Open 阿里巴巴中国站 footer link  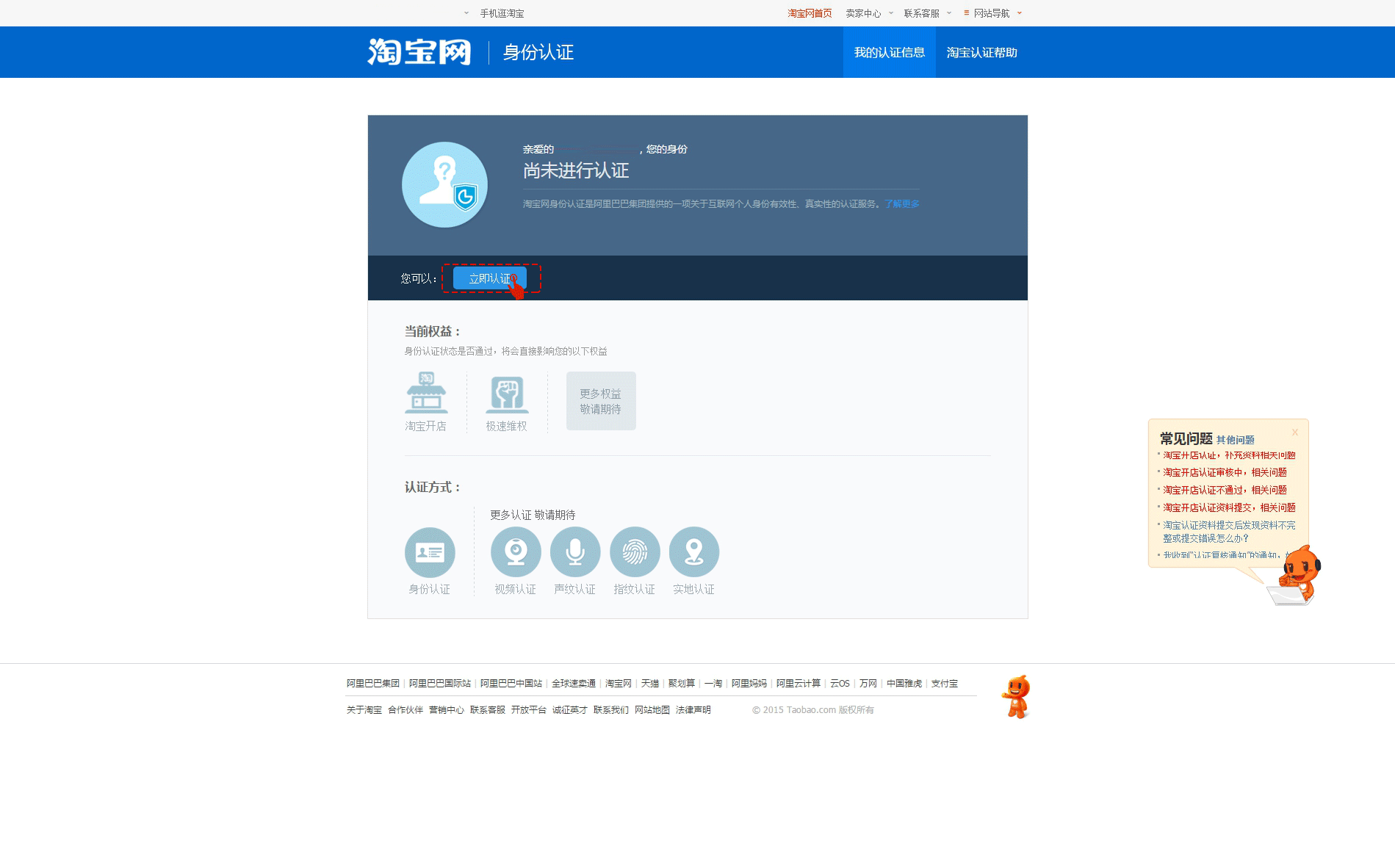tap(511, 683)
